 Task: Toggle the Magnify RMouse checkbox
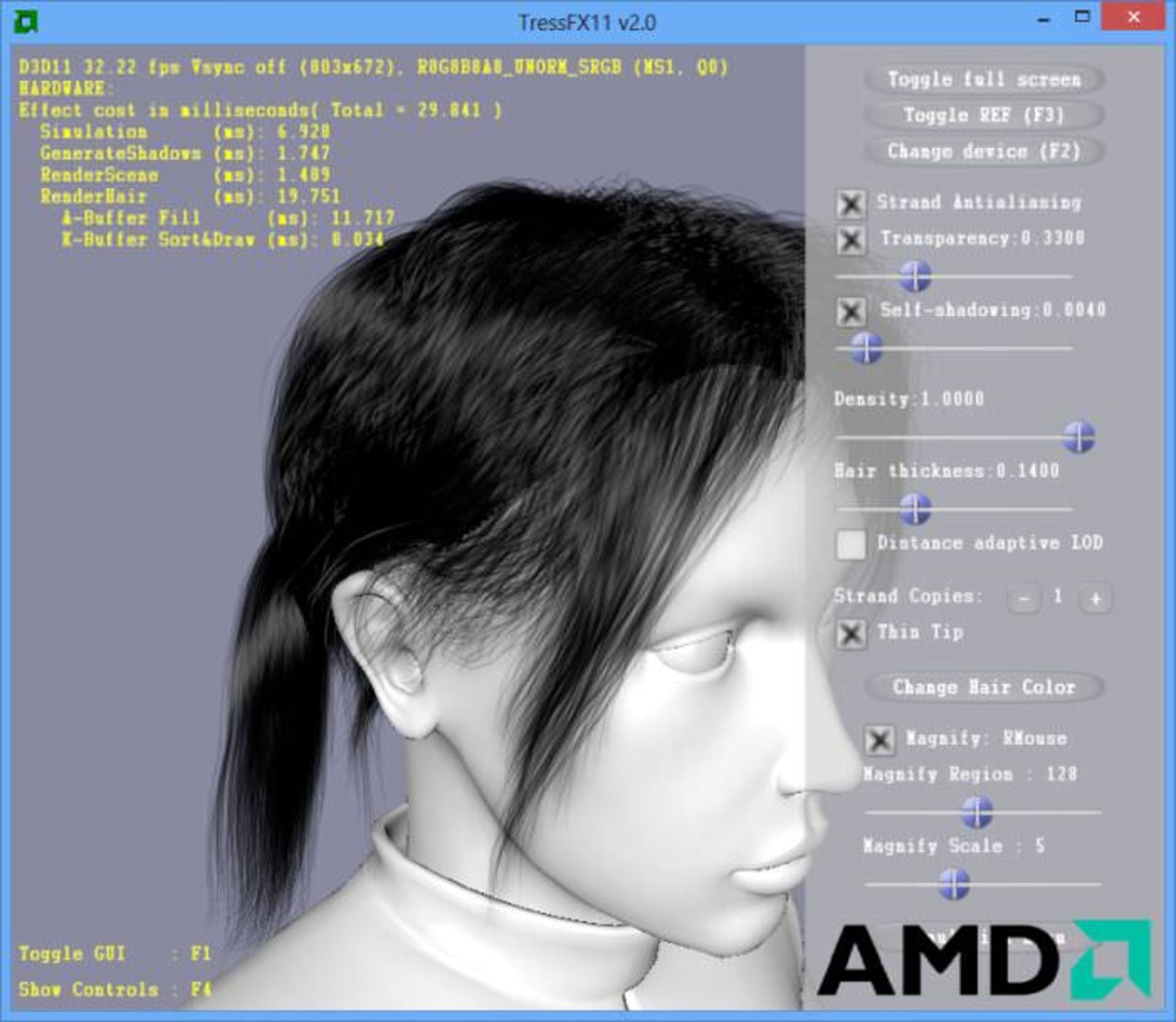pyautogui.click(x=880, y=740)
